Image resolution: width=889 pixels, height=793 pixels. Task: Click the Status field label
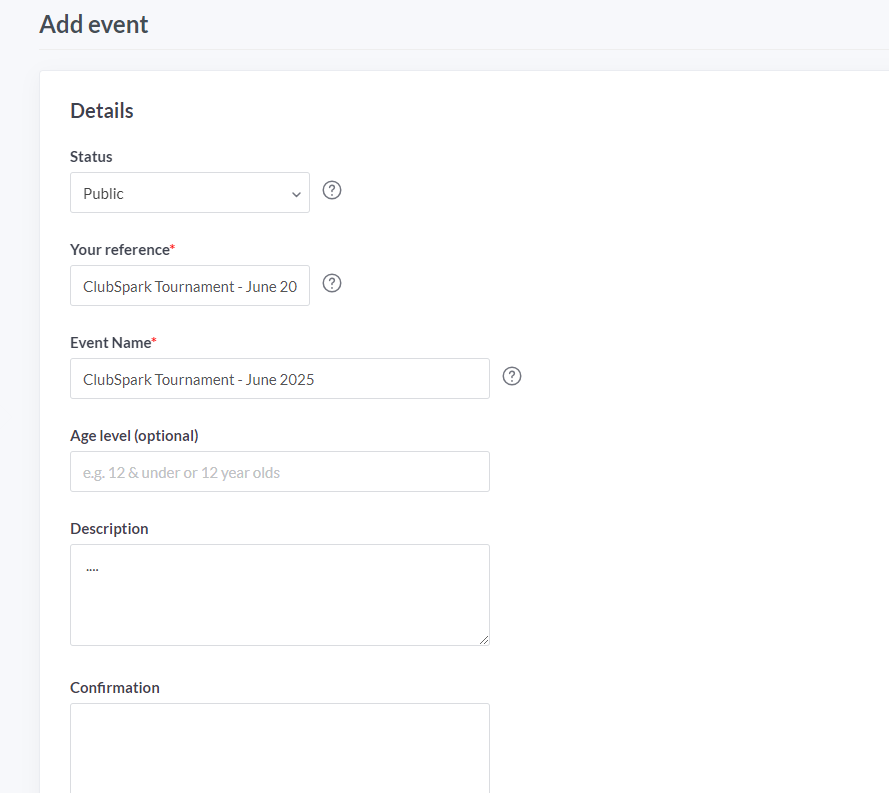(x=91, y=157)
